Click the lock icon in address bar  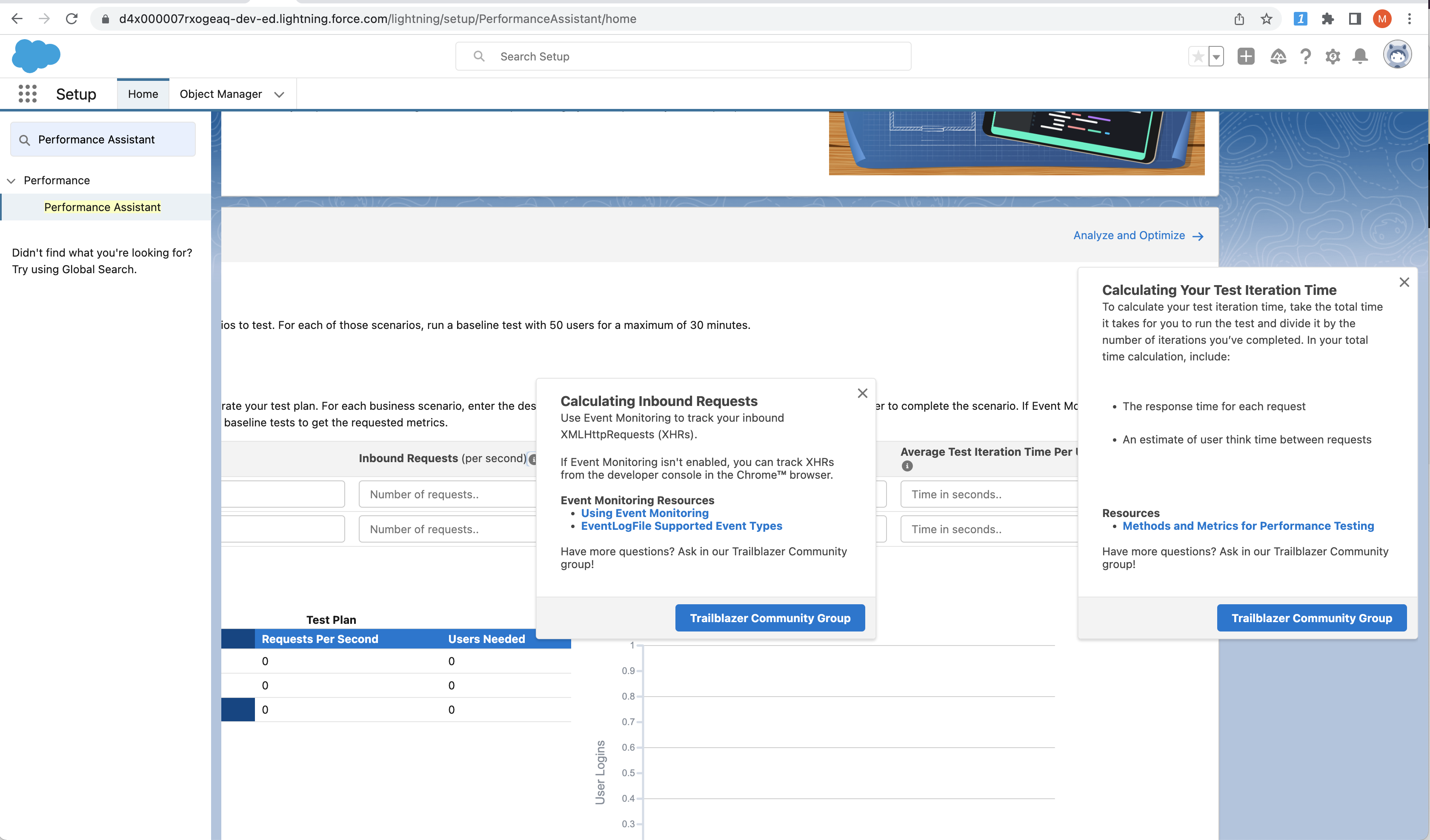click(105, 19)
